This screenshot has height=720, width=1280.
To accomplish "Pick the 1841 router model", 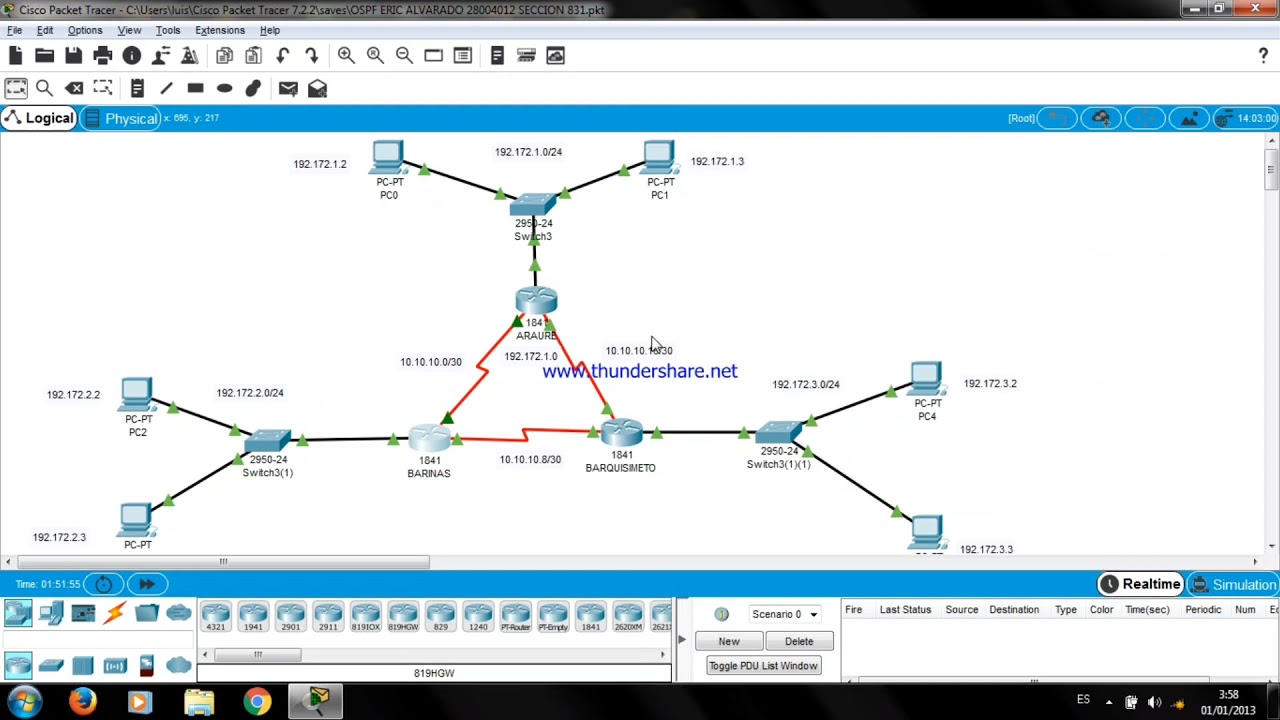I will pos(591,618).
